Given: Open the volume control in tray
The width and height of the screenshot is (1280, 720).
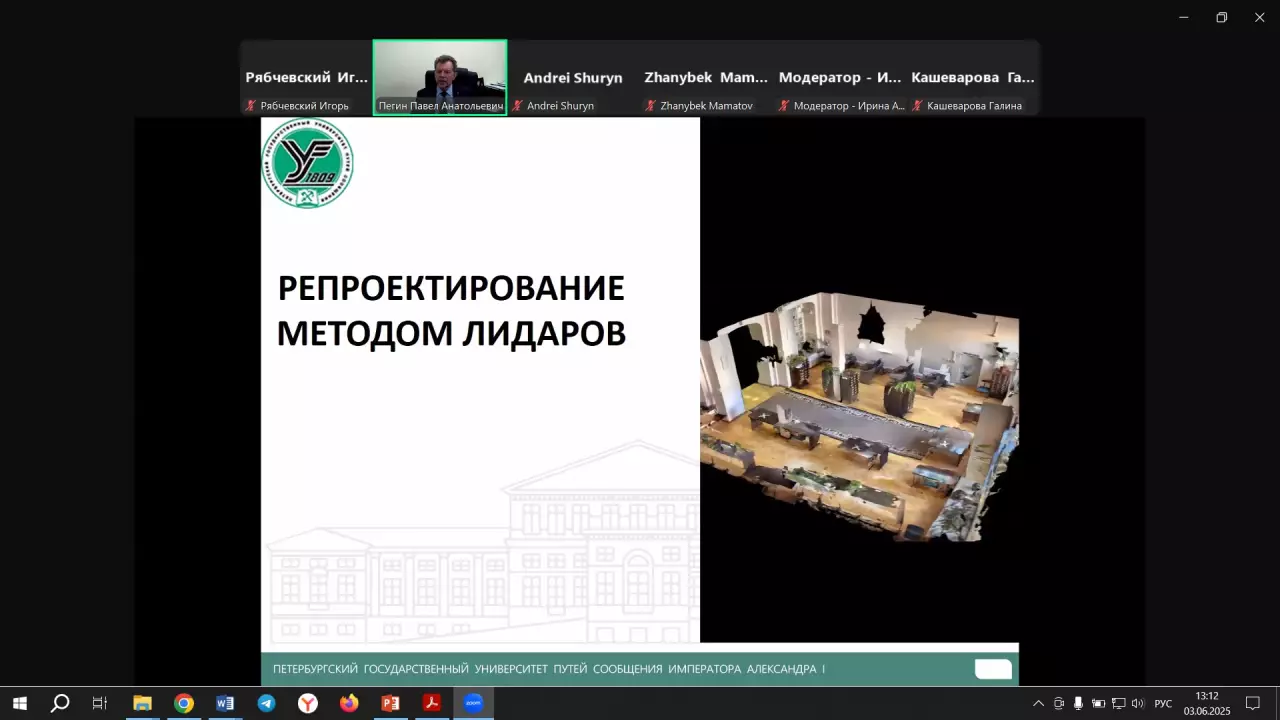Looking at the screenshot, I should point(1137,703).
